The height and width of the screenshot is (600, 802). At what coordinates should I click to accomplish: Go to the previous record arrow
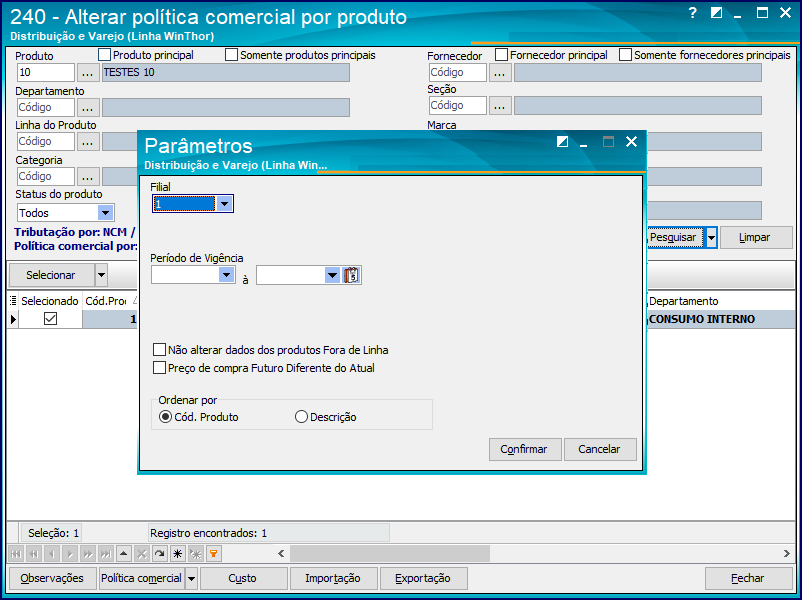tap(52, 554)
